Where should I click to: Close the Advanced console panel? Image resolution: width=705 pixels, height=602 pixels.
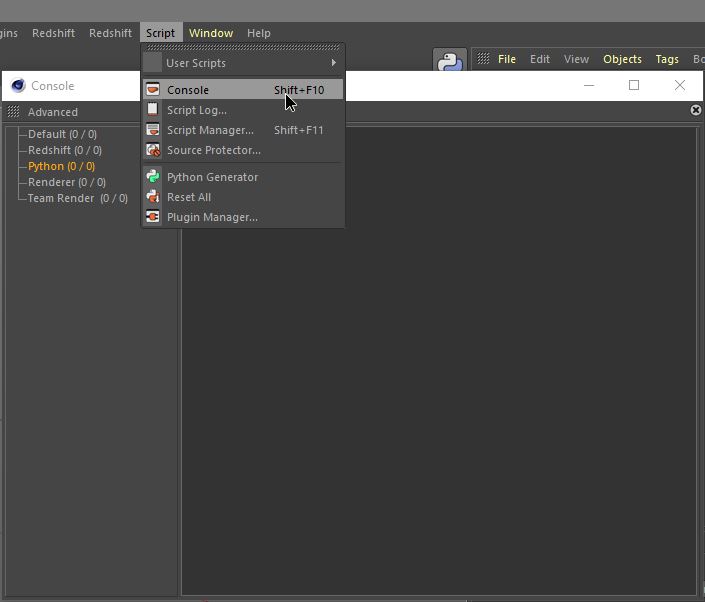point(696,110)
